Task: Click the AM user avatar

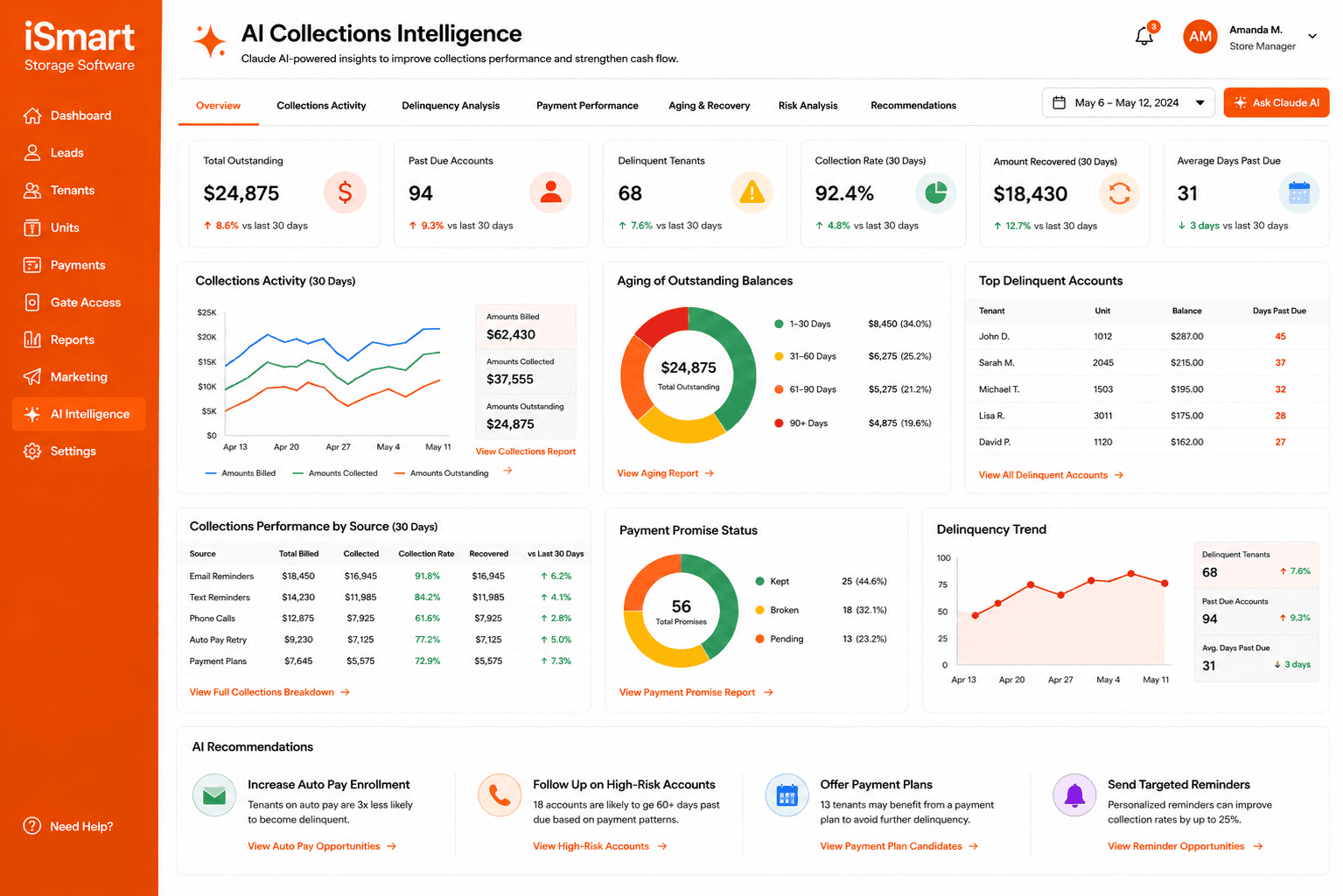Action: [x=1200, y=37]
